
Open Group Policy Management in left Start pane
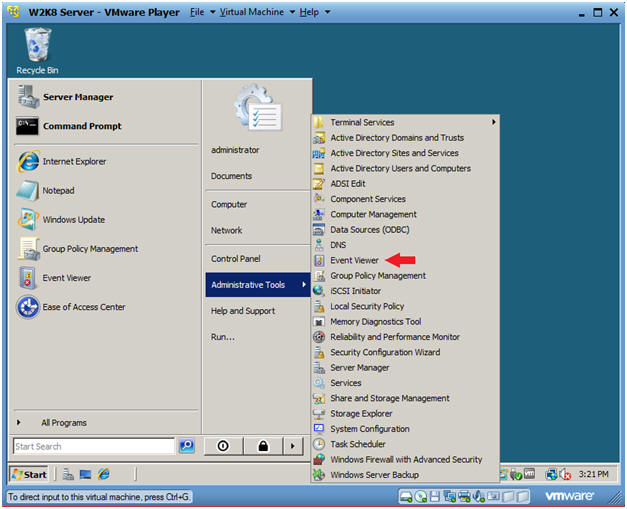[x=78, y=249]
